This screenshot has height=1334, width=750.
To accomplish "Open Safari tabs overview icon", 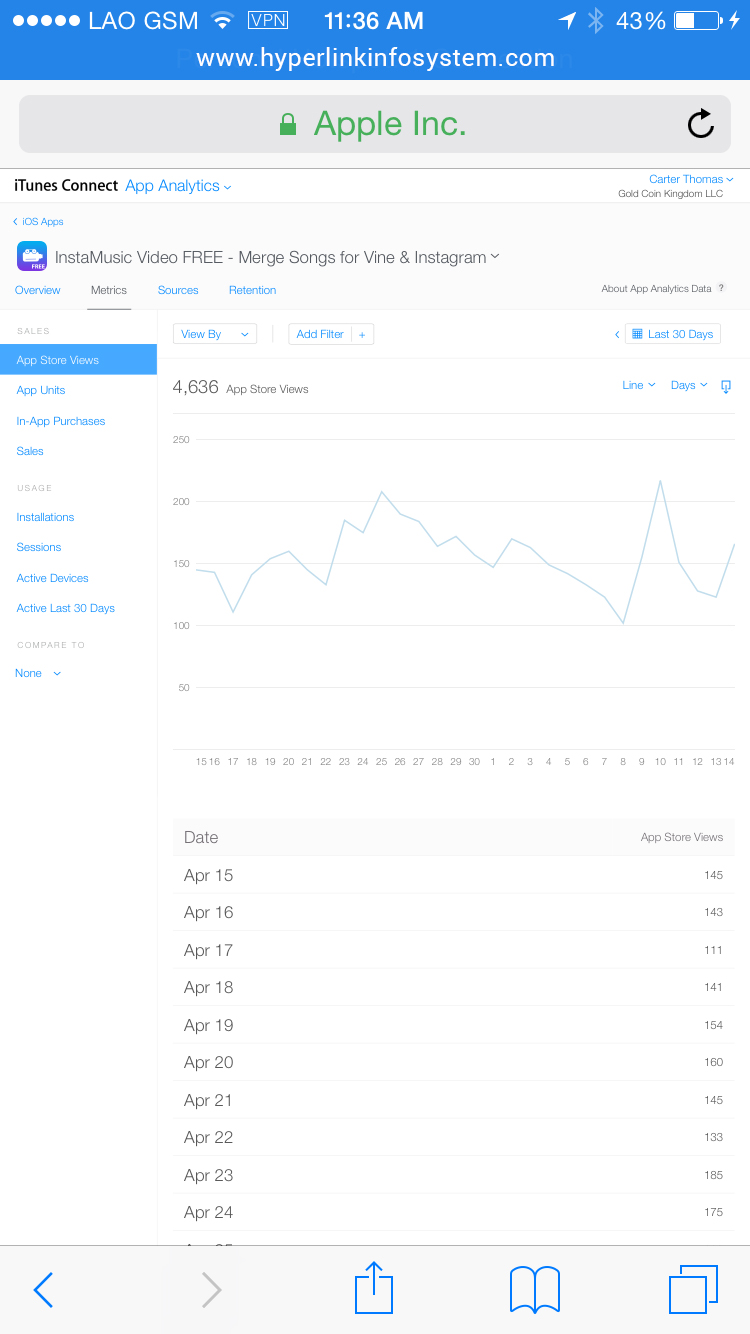I will coord(693,1289).
